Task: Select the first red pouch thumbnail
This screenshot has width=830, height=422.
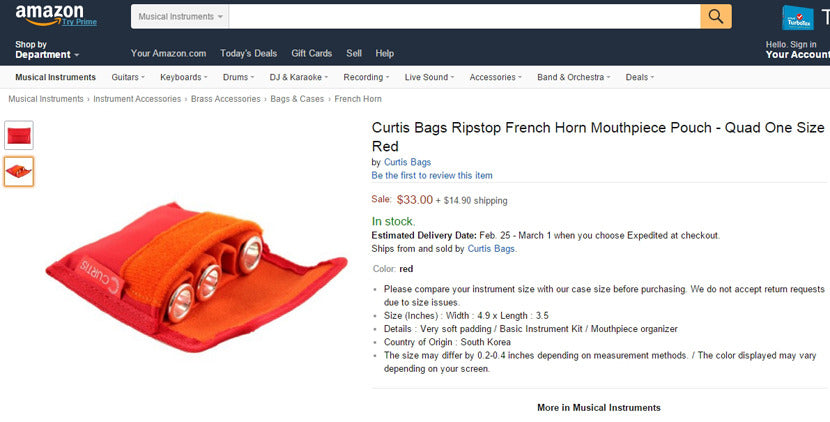Action: pos(19,135)
